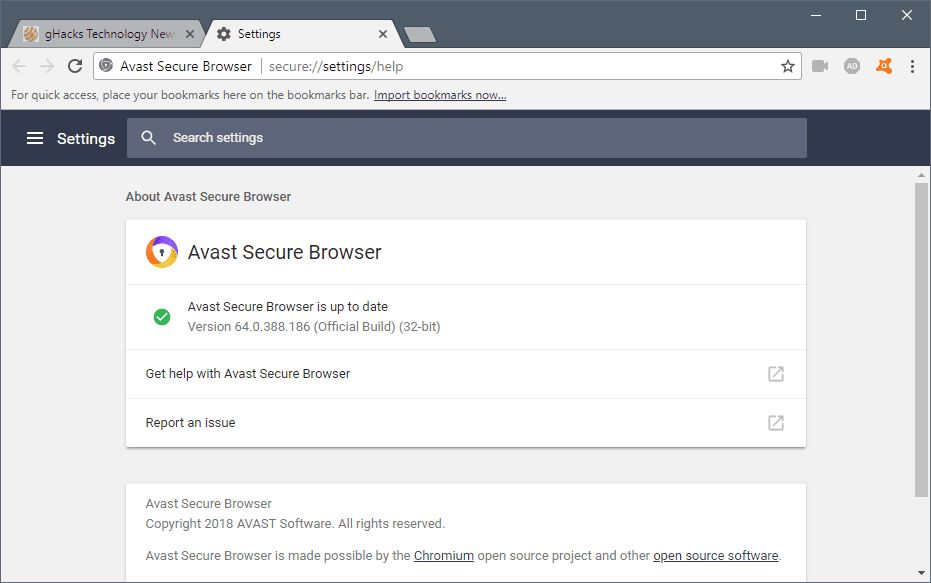Click the Avast Secure Browser logo icon
Viewport: 931px width, 583px height.
160,252
